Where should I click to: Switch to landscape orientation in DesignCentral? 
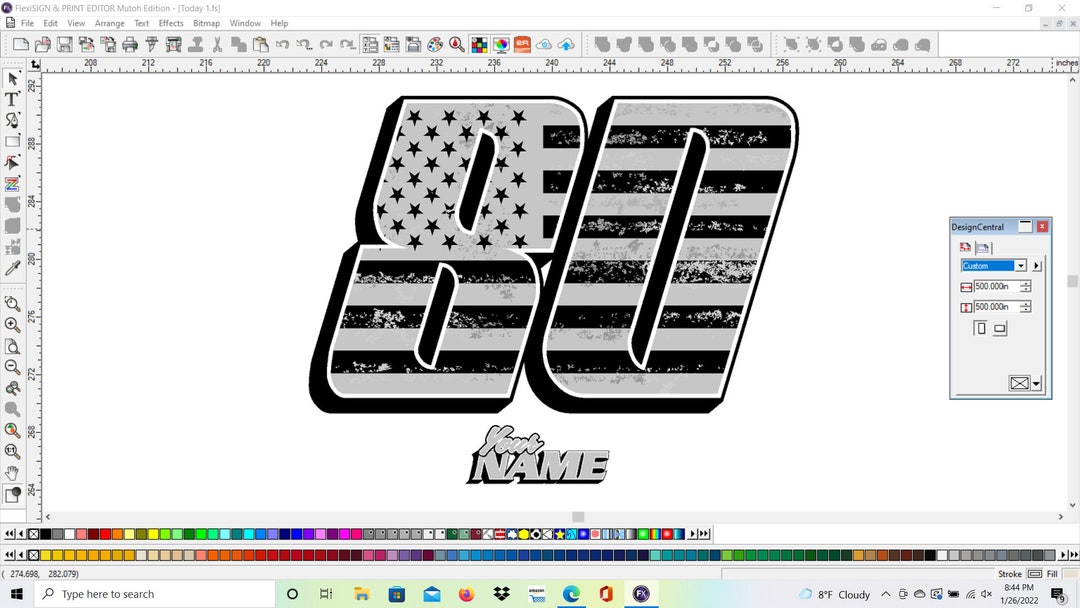tap(999, 327)
